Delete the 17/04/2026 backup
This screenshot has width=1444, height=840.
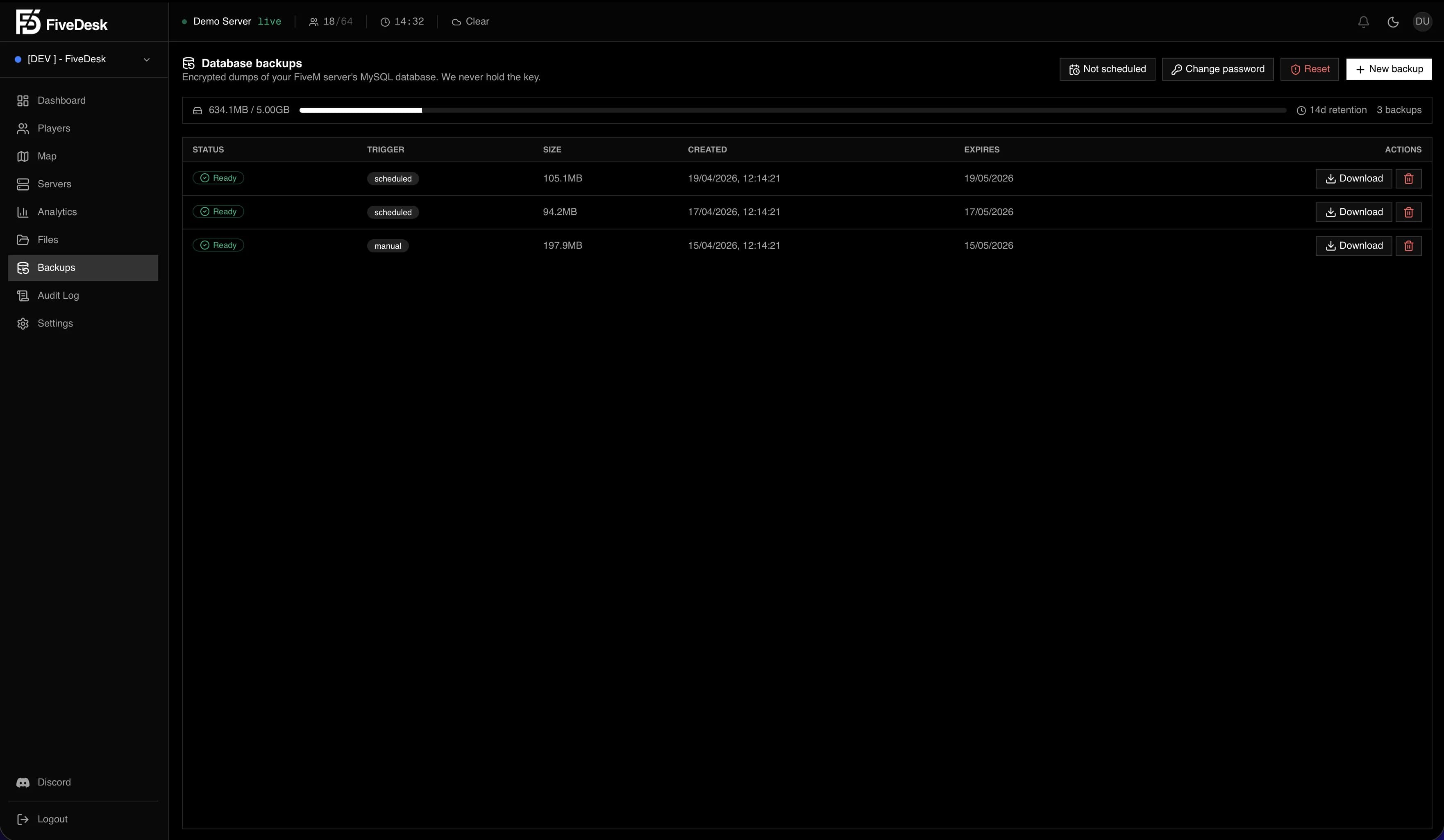1408,212
